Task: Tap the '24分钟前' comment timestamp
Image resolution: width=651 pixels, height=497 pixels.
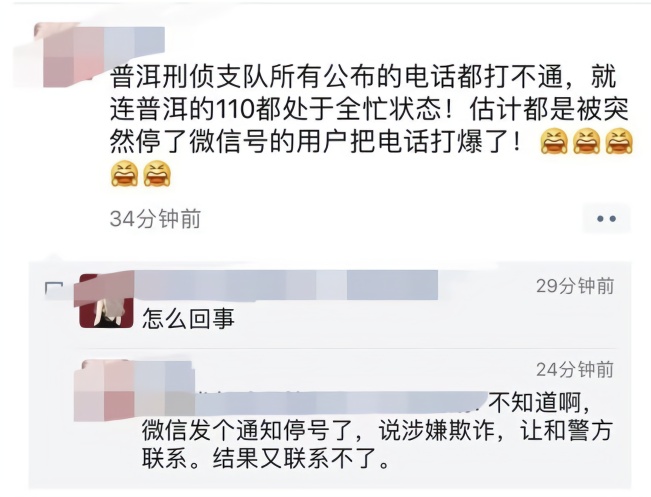Action: [x=575, y=369]
